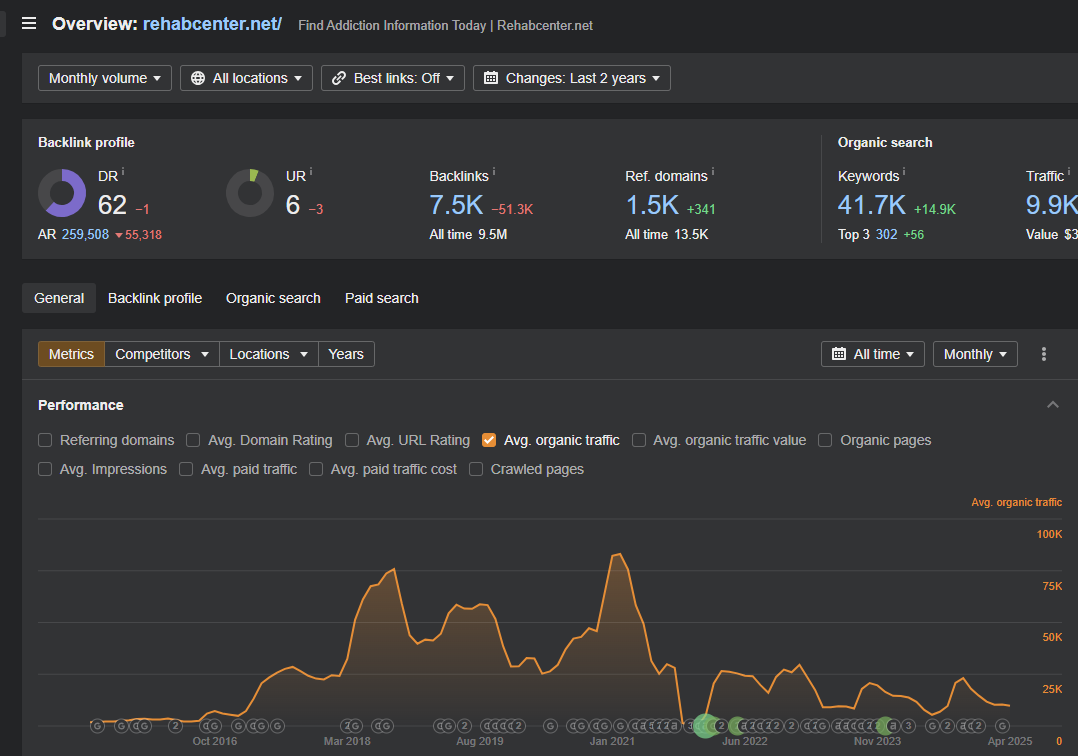Open the Locations dropdown in chart toolbar

(269, 354)
